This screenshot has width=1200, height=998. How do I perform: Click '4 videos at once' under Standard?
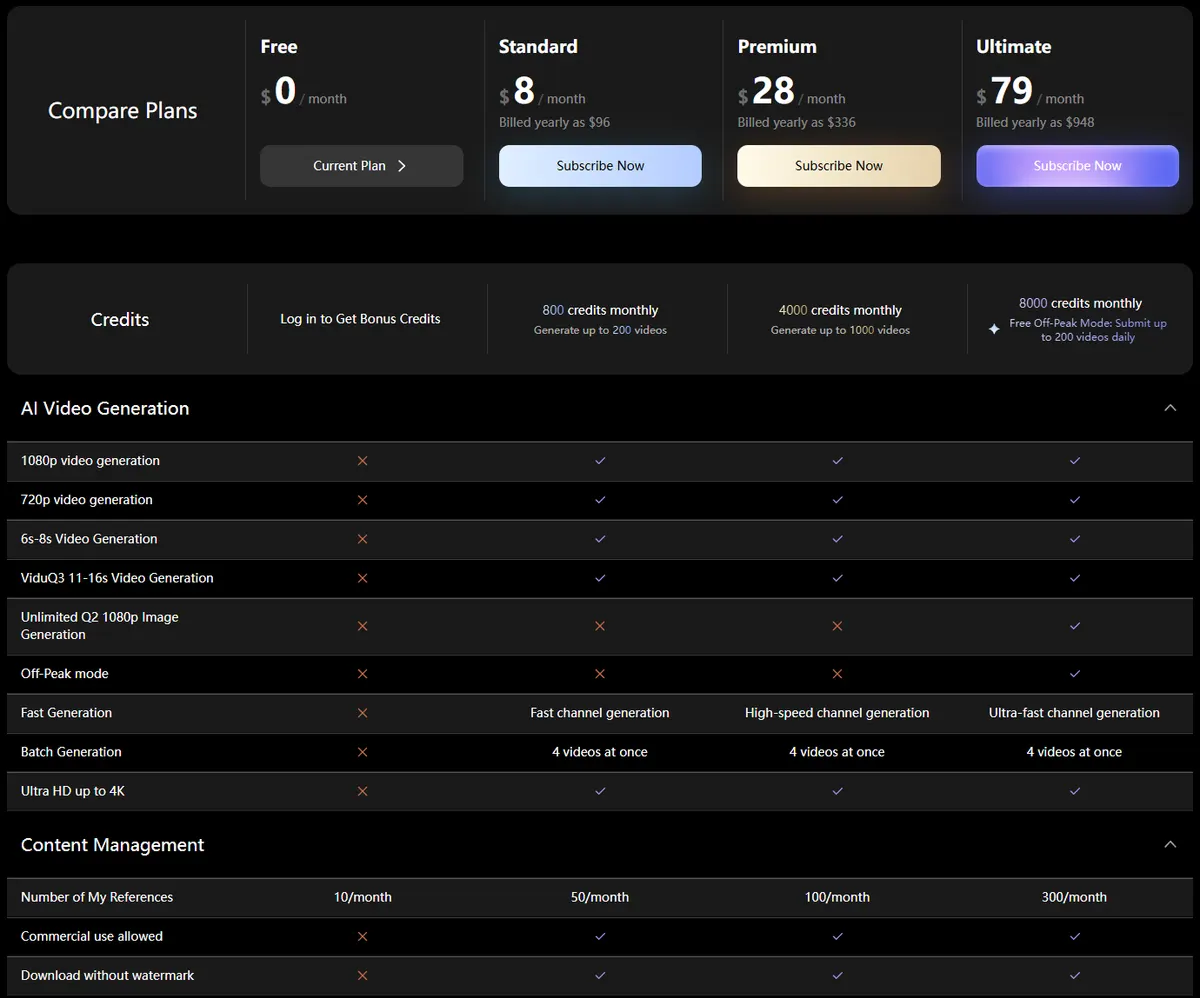click(600, 752)
